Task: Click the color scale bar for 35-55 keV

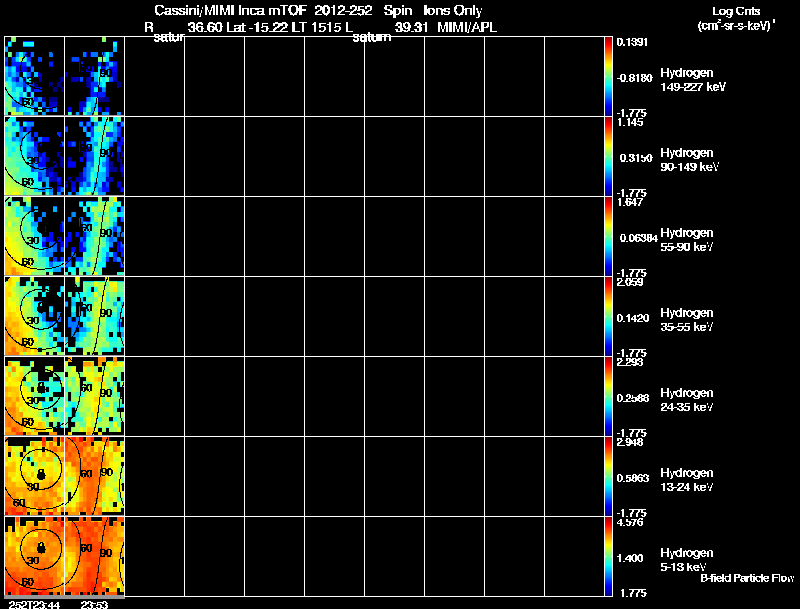Action: pos(608,316)
